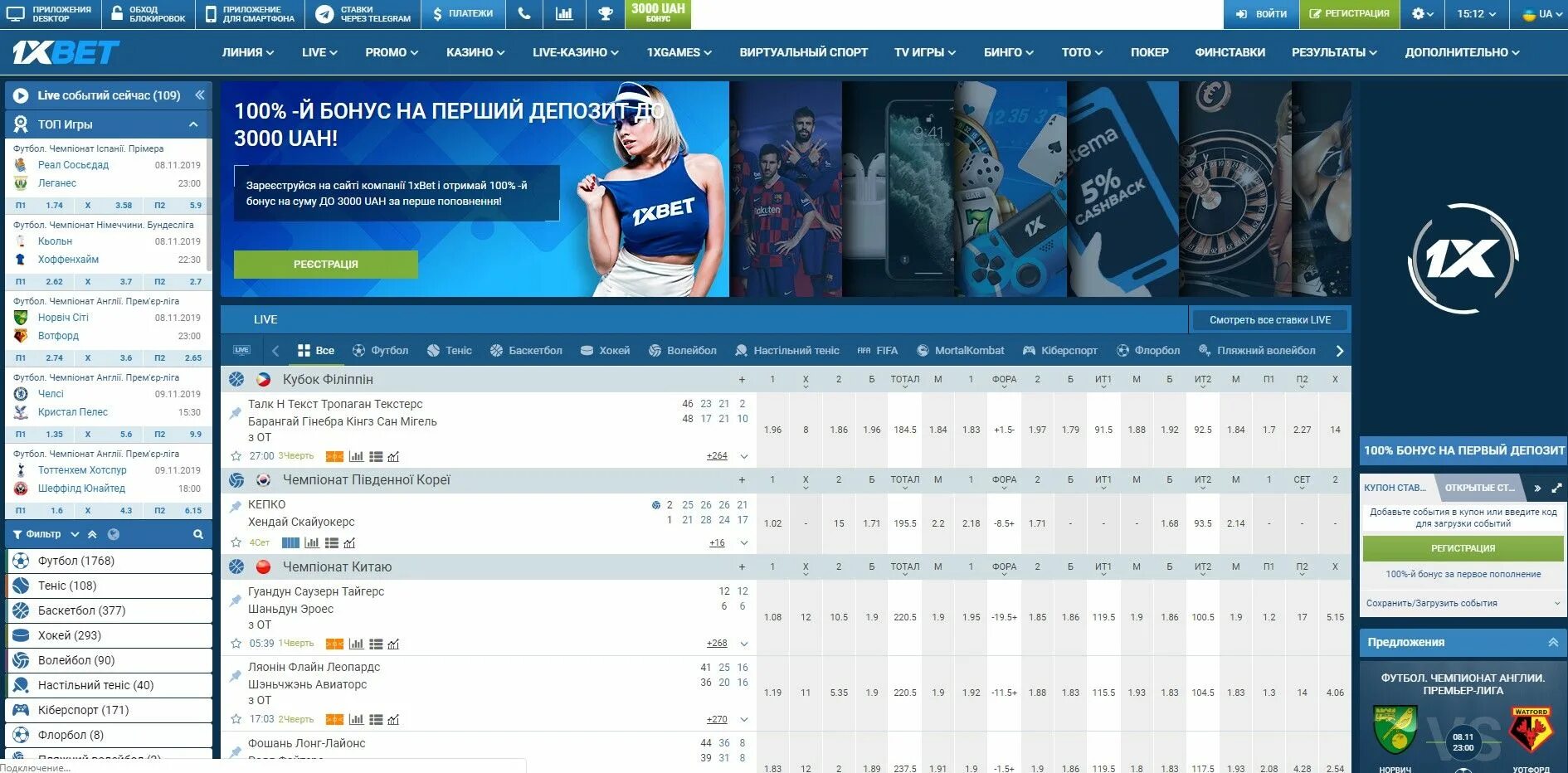
Task: Select the Хокей tab in LIVE sports bar
Action: [605, 351]
